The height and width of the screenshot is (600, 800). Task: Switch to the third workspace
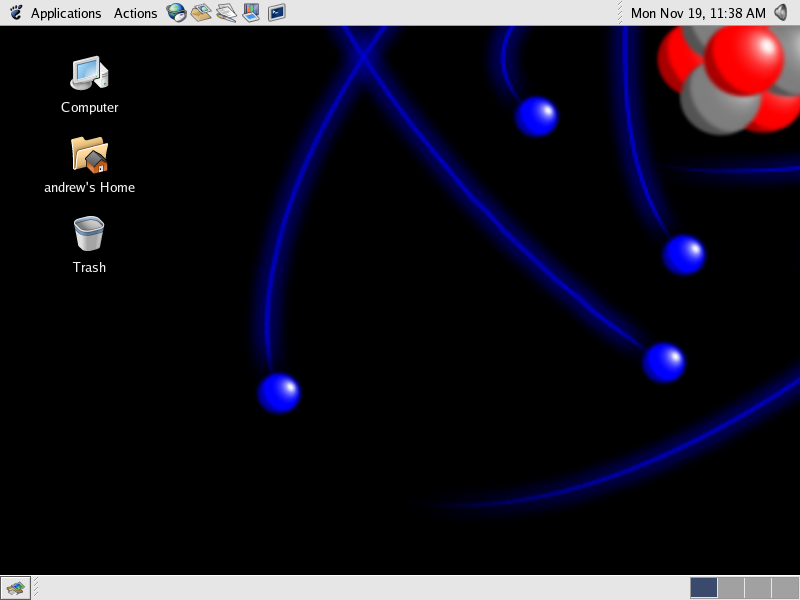758,588
